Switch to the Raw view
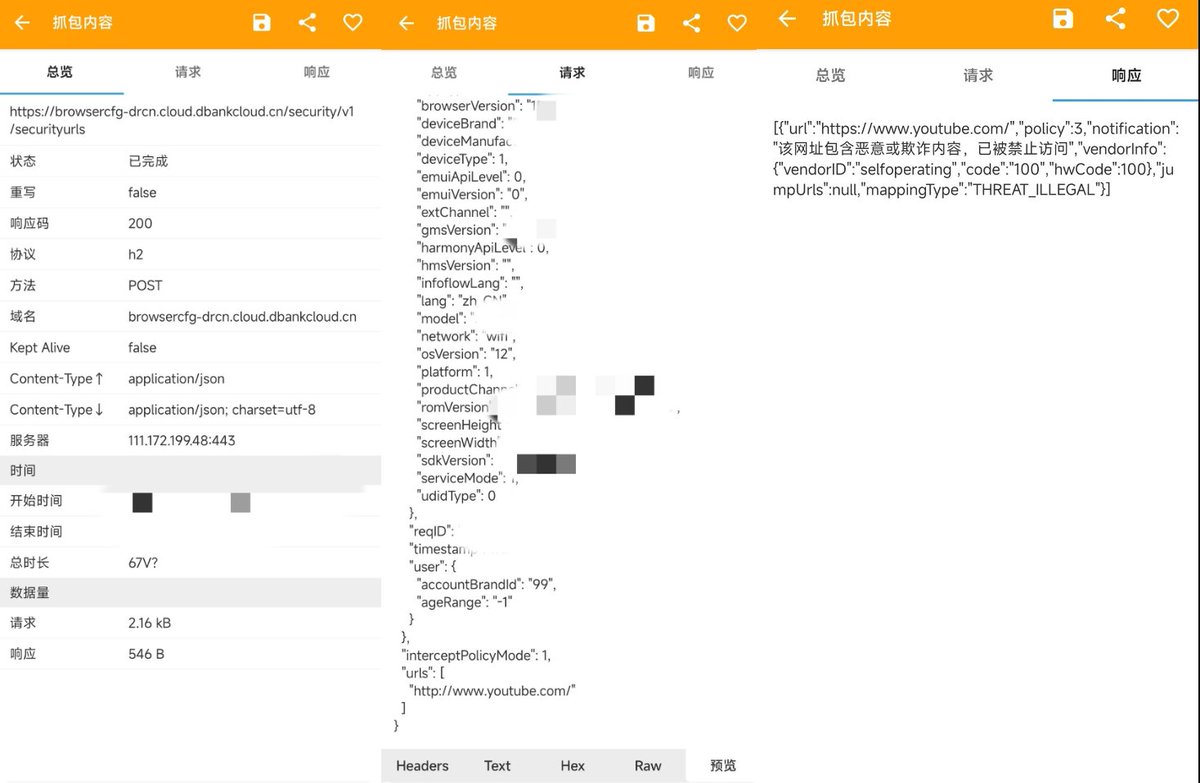 click(x=648, y=766)
